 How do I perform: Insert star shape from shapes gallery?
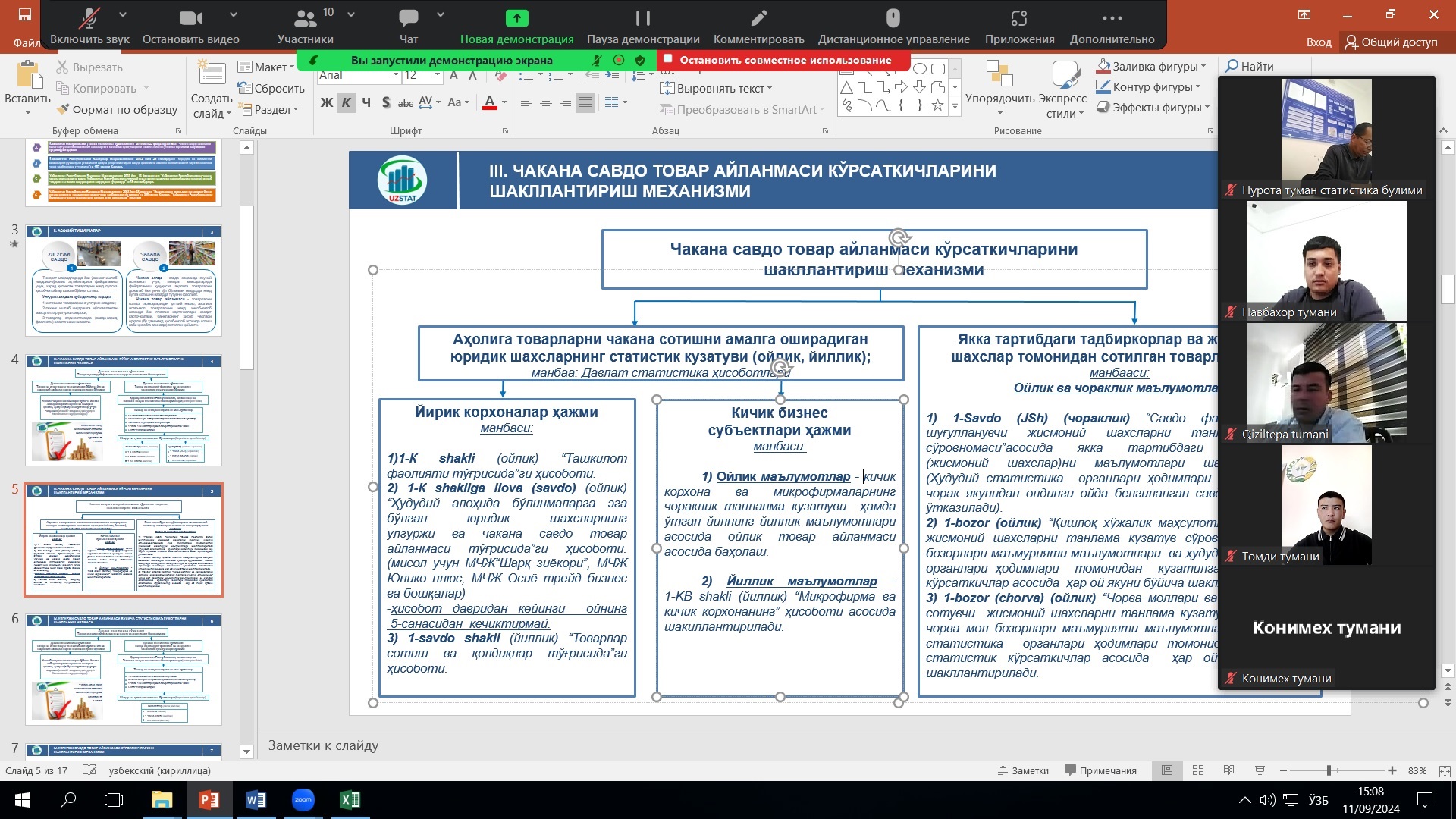point(937,105)
